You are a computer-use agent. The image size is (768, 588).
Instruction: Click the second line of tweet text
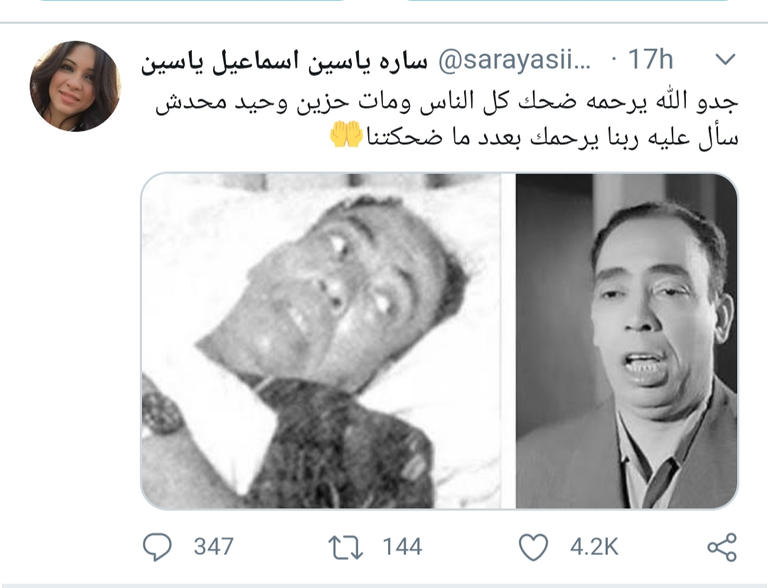click(534, 137)
